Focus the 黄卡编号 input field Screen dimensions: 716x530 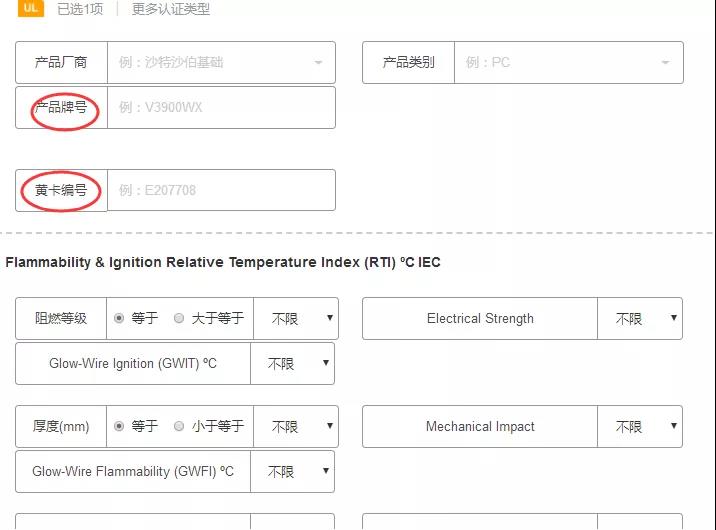[220, 190]
